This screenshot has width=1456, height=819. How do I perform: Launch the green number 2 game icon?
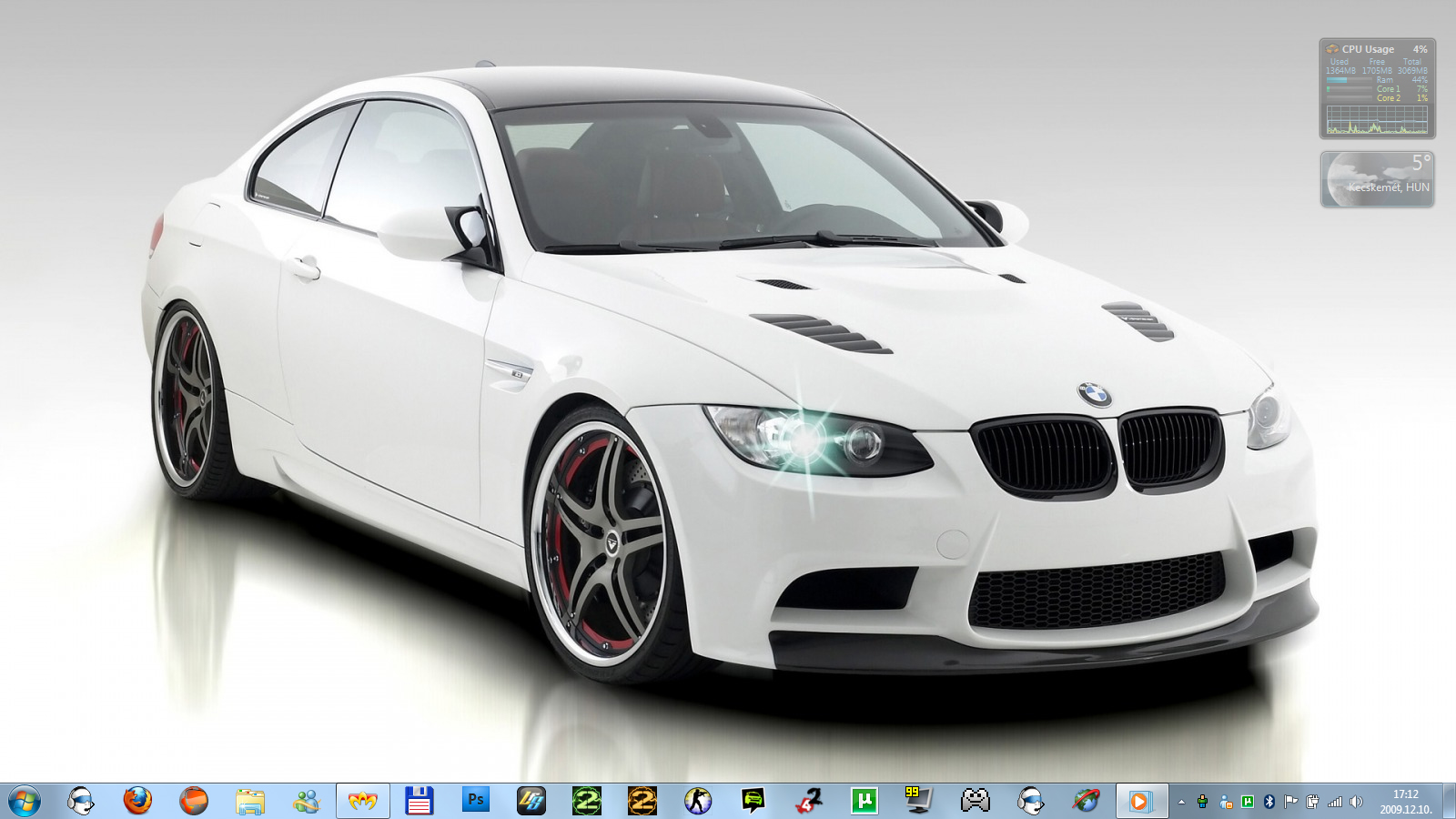(587, 801)
